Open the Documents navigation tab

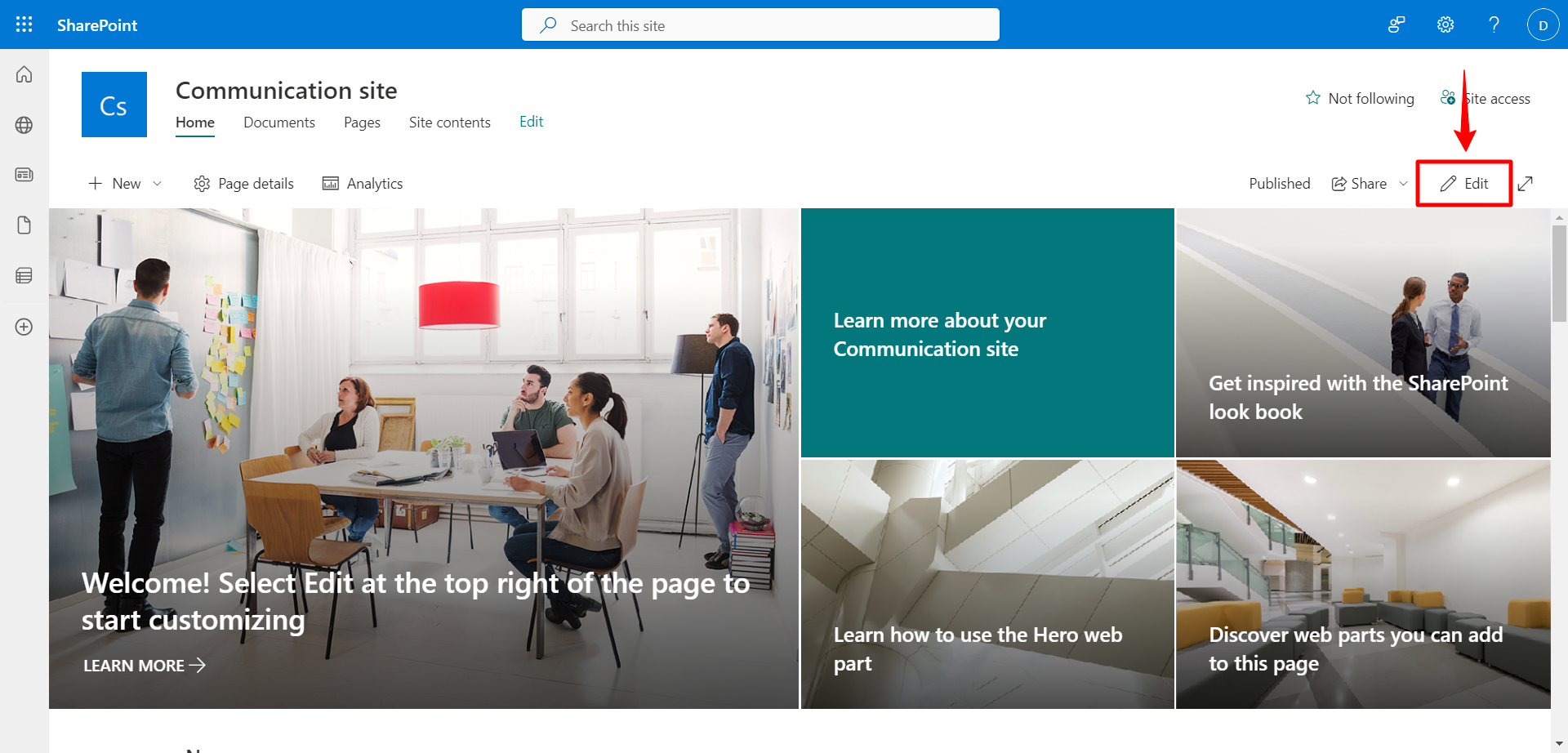click(x=279, y=123)
